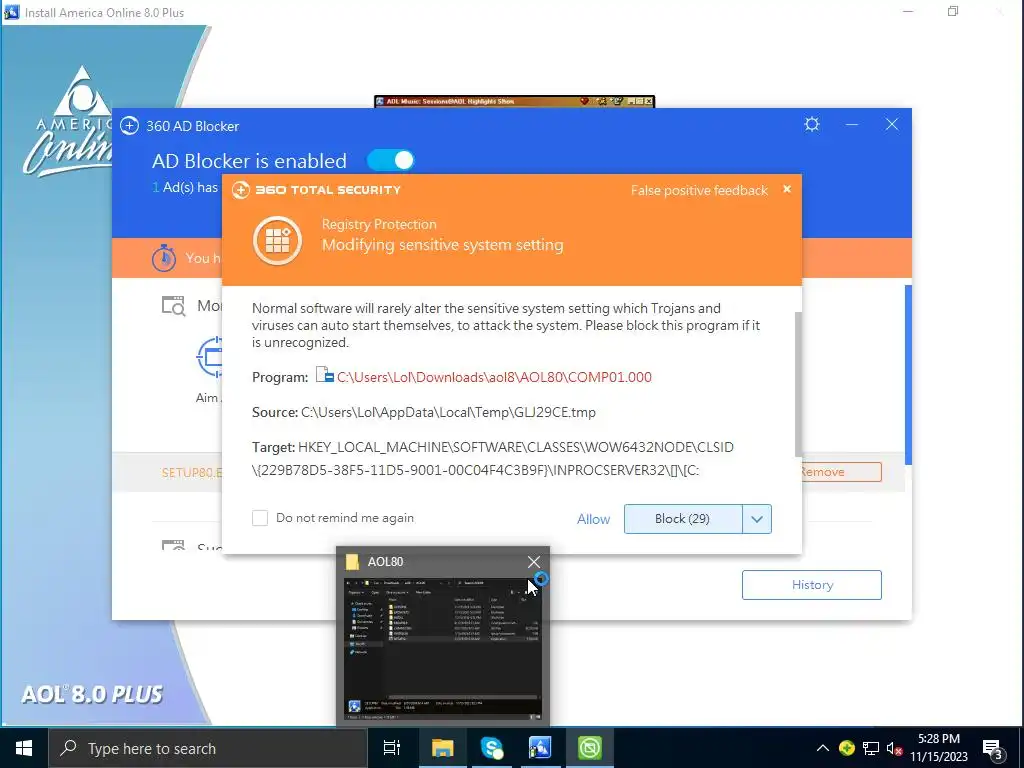Open the Windows Start menu

pyautogui.click(x=24, y=748)
